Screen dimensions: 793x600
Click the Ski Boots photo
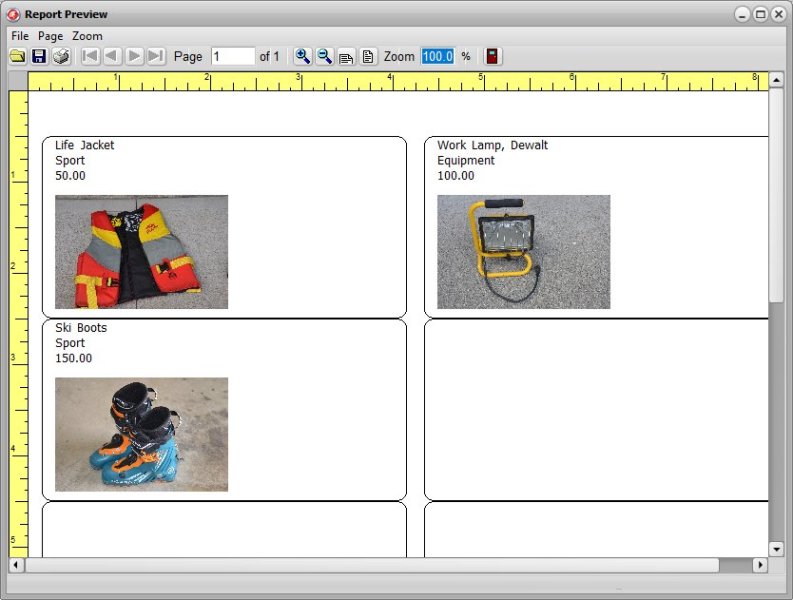pyautogui.click(x=142, y=435)
